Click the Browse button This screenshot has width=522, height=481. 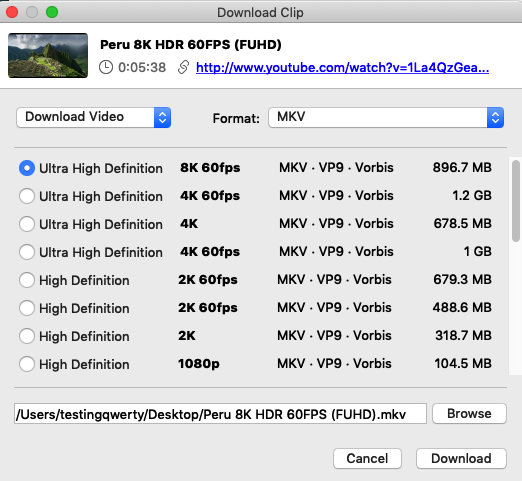click(469, 414)
